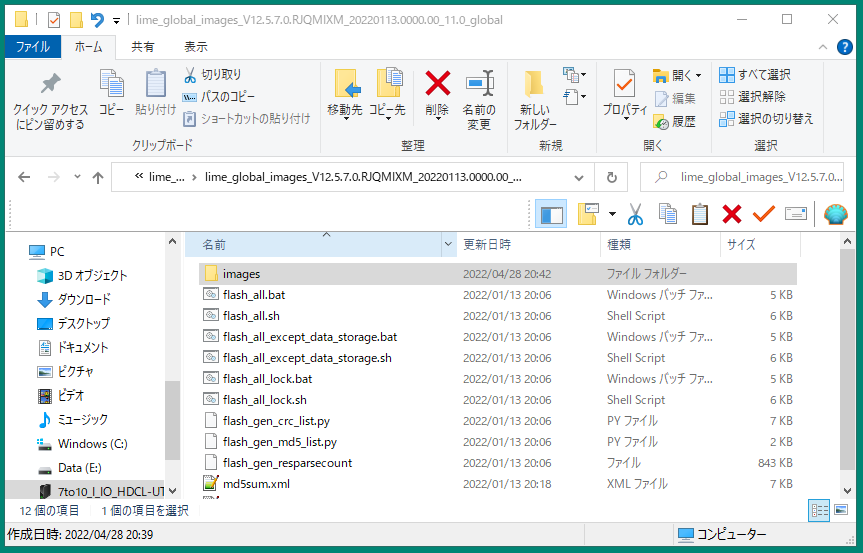
Task: Select the images folder
Action: pos(498,273)
